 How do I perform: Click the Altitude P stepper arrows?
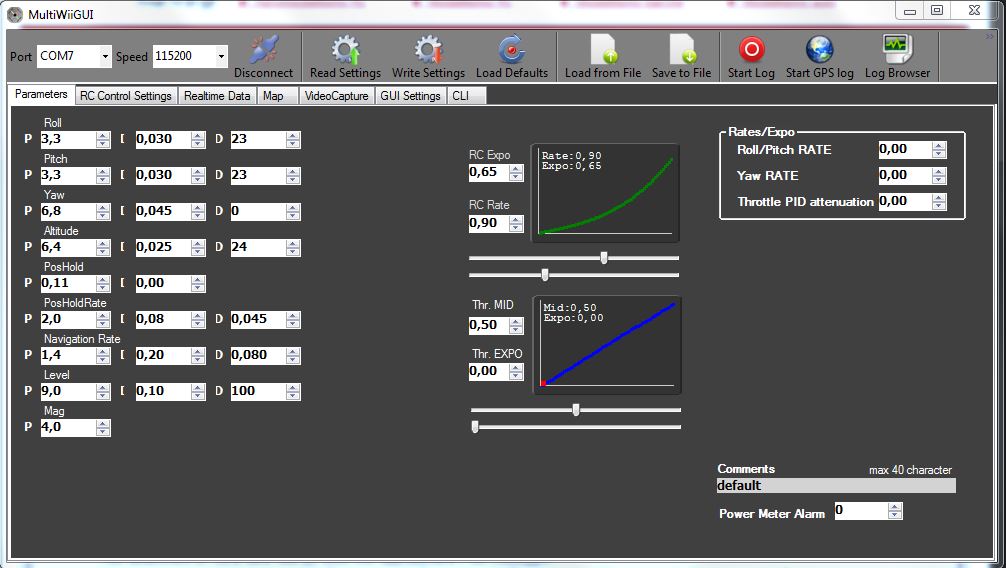click(103, 247)
